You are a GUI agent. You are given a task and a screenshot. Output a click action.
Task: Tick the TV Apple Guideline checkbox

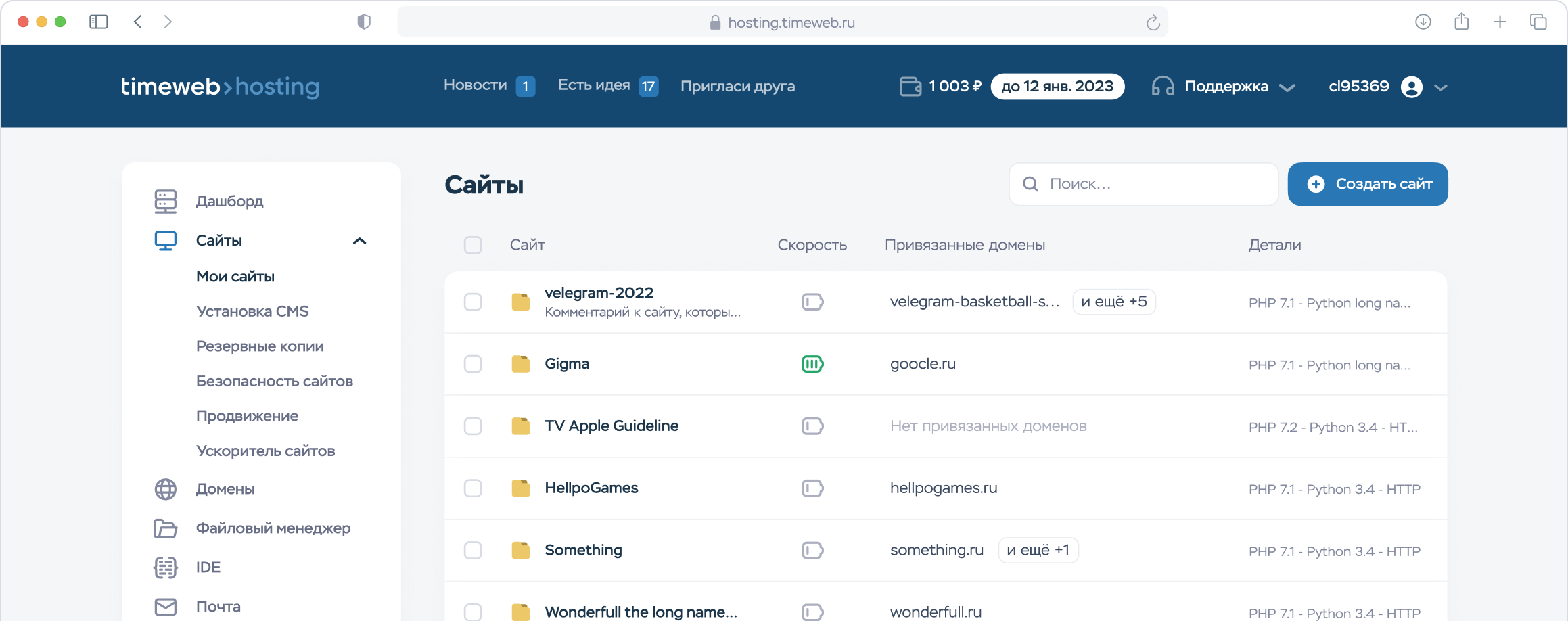tap(473, 426)
